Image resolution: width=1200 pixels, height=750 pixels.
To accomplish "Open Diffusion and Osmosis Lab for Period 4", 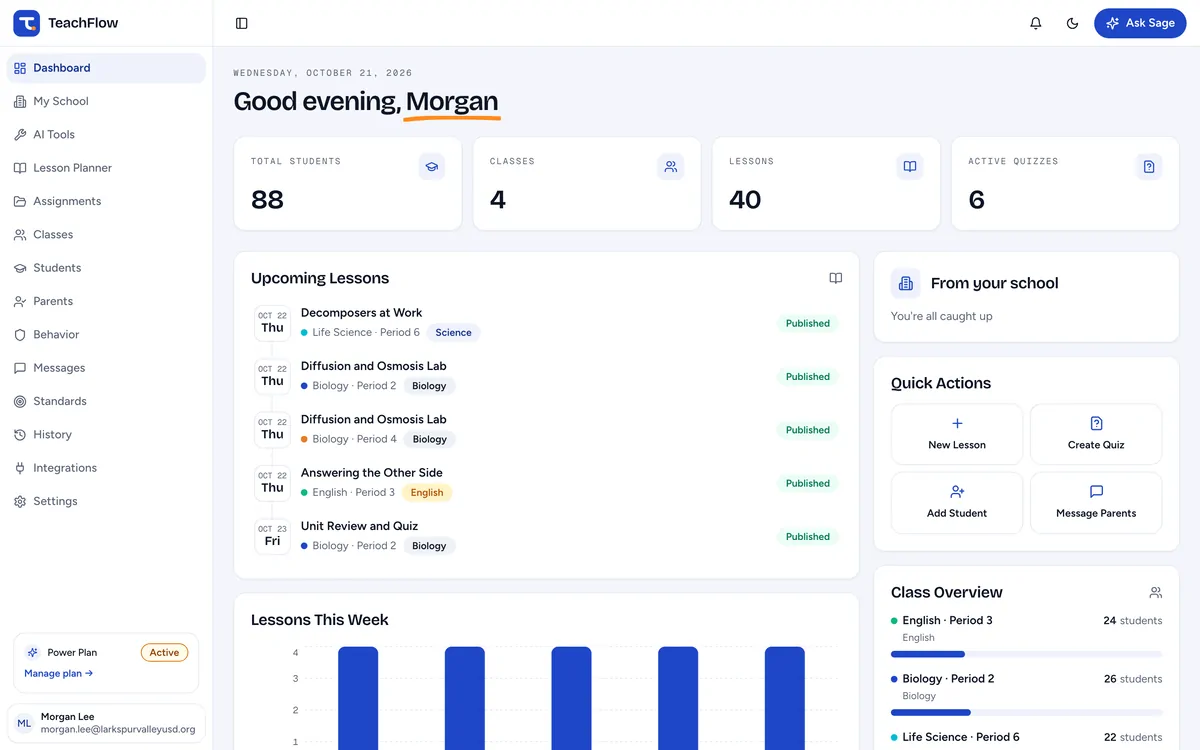I will point(373,419).
